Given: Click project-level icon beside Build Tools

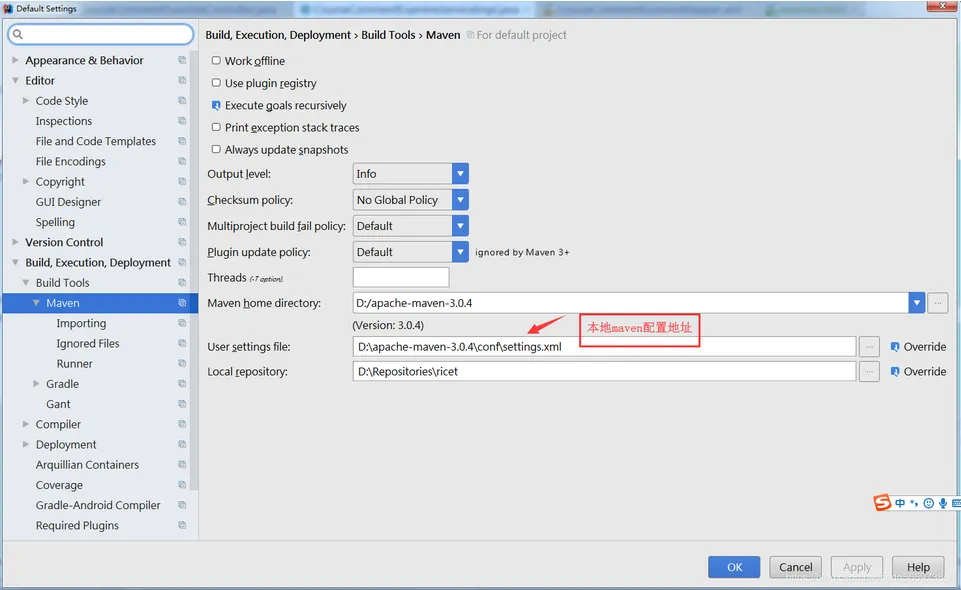Looking at the screenshot, I should (182, 282).
